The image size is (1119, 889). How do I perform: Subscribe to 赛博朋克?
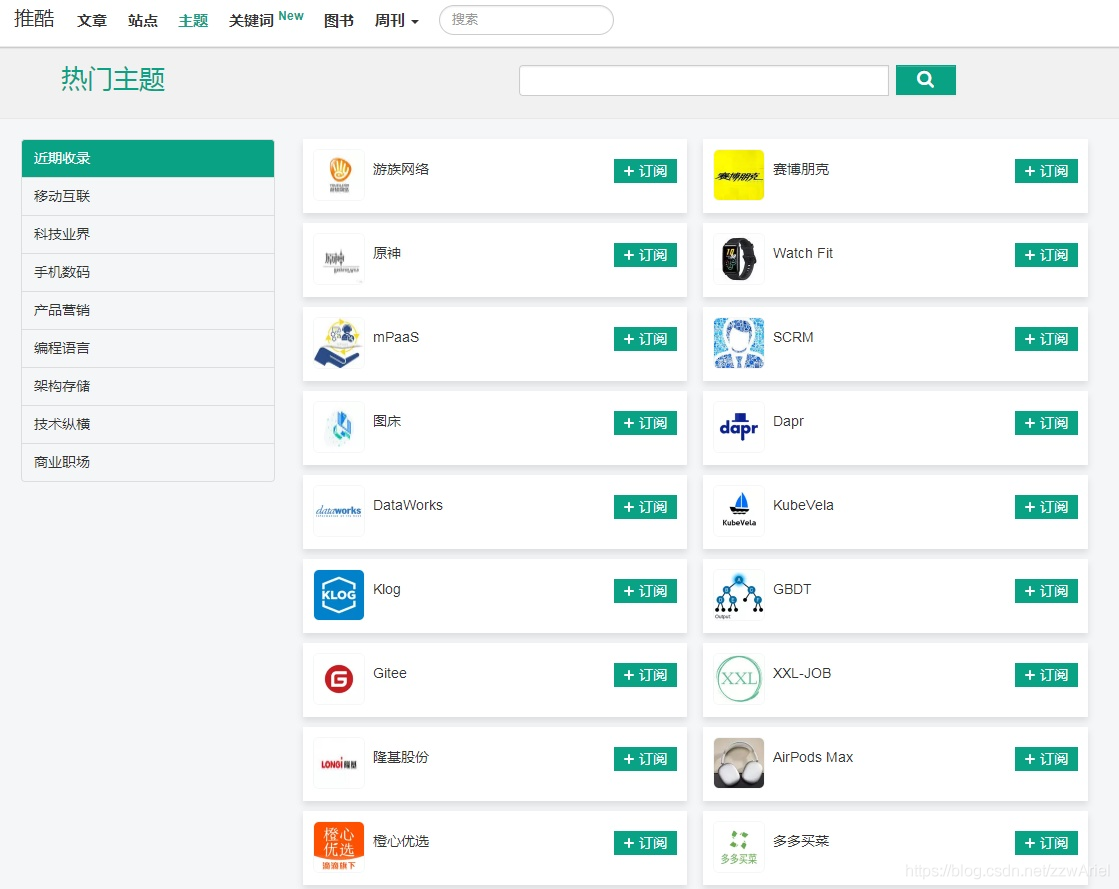1046,171
